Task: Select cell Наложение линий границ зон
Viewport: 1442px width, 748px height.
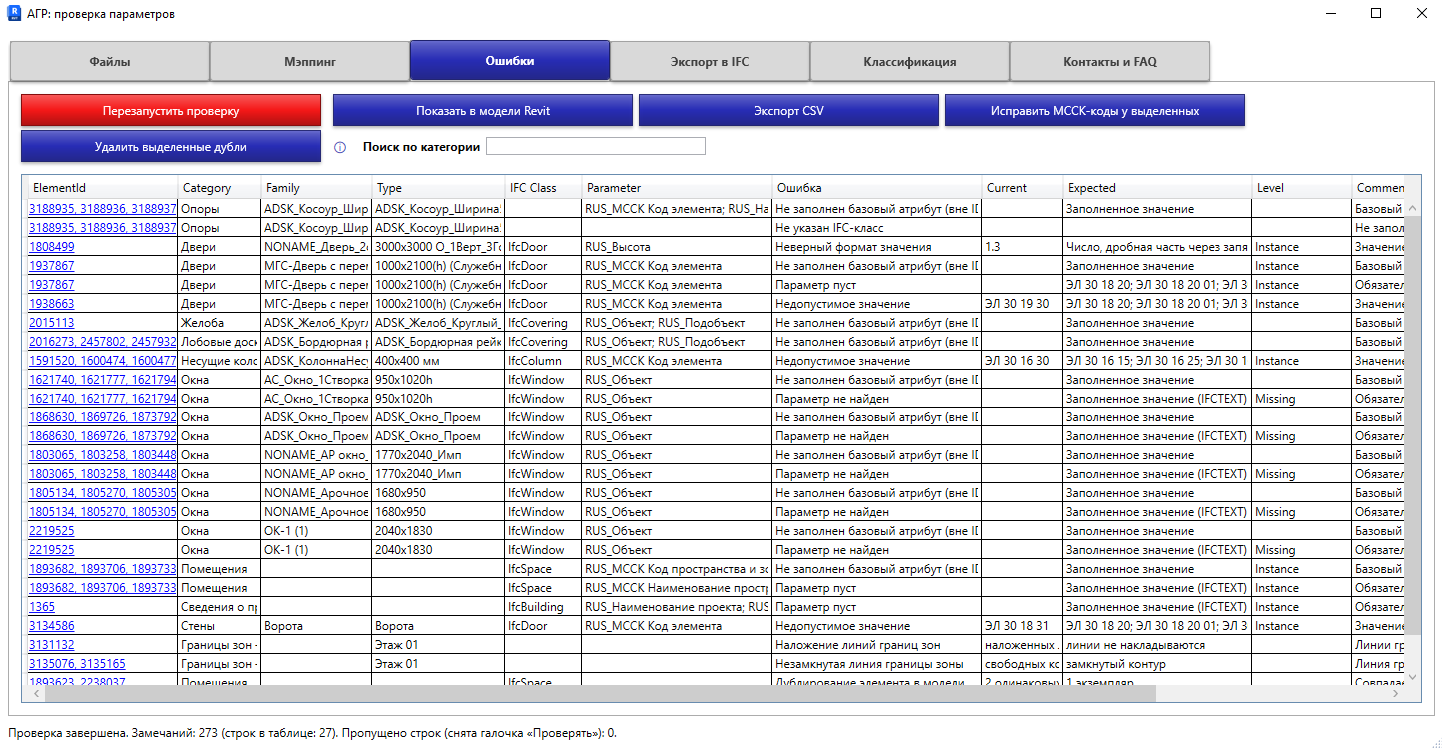Action: click(x=877, y=645)
